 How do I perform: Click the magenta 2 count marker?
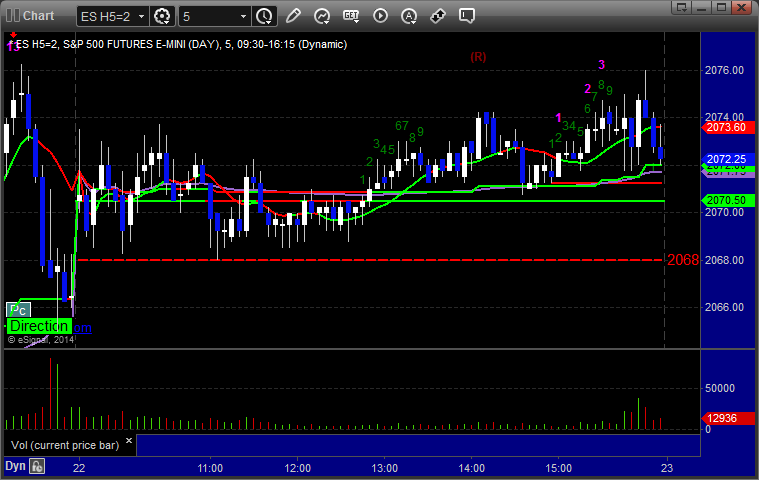point(588,89)
